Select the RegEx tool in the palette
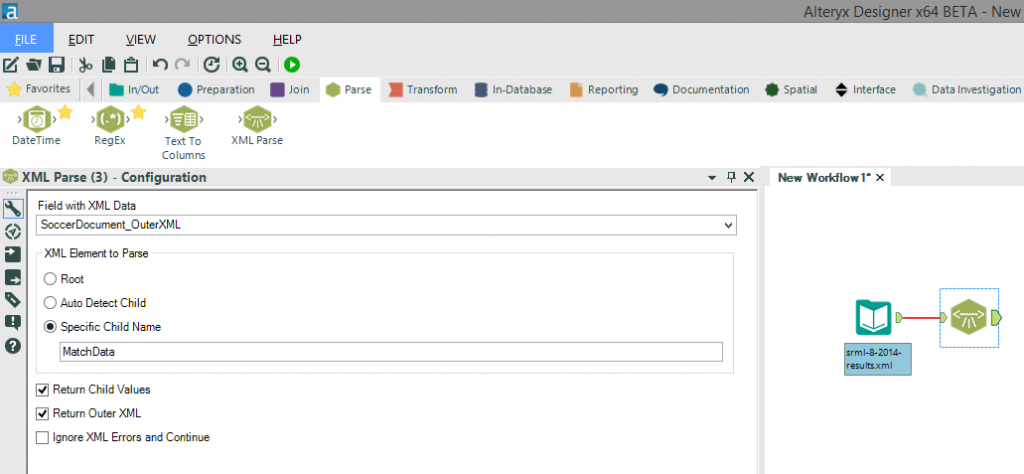The width and height of the screenshot is (1024, 474). click(109, 126)
